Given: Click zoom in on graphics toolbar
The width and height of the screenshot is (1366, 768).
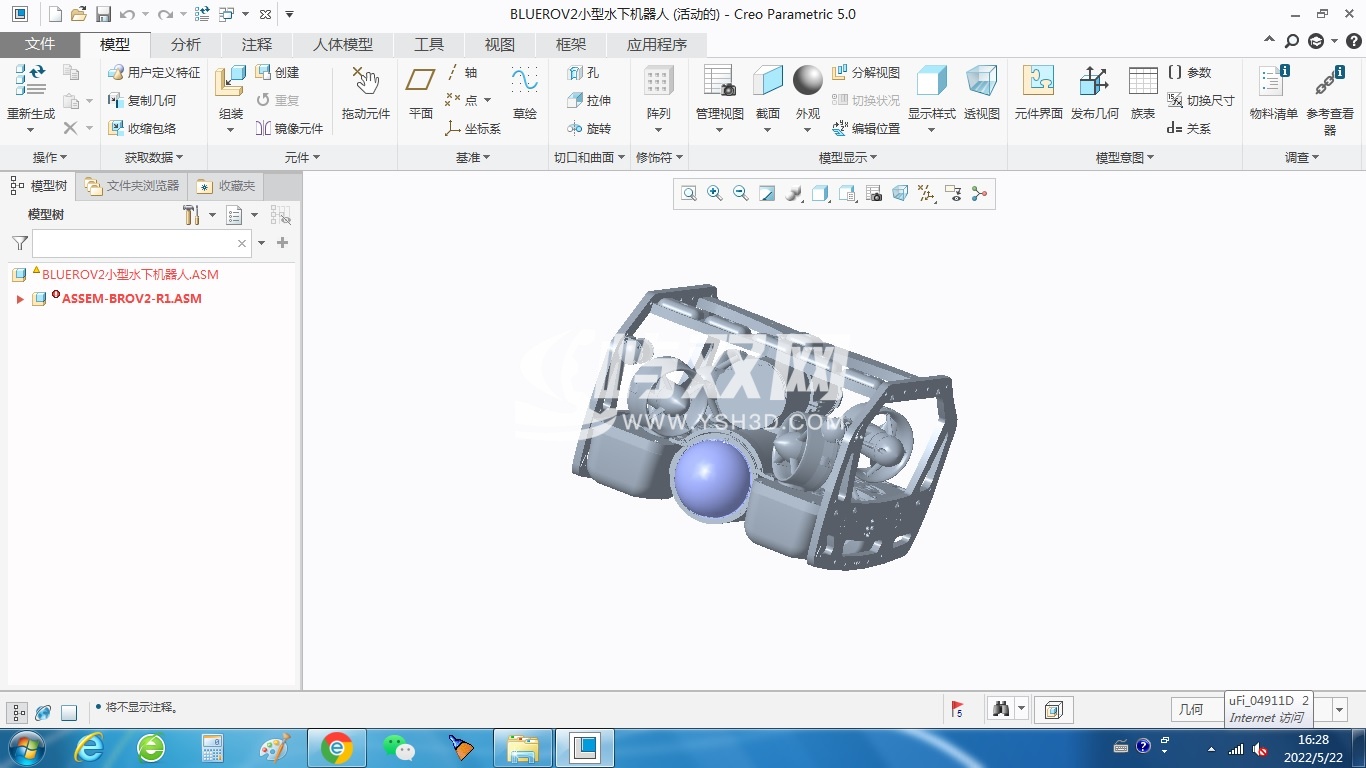Looking at the screenshot, I should pyautogui.click(x=715, y=194).
